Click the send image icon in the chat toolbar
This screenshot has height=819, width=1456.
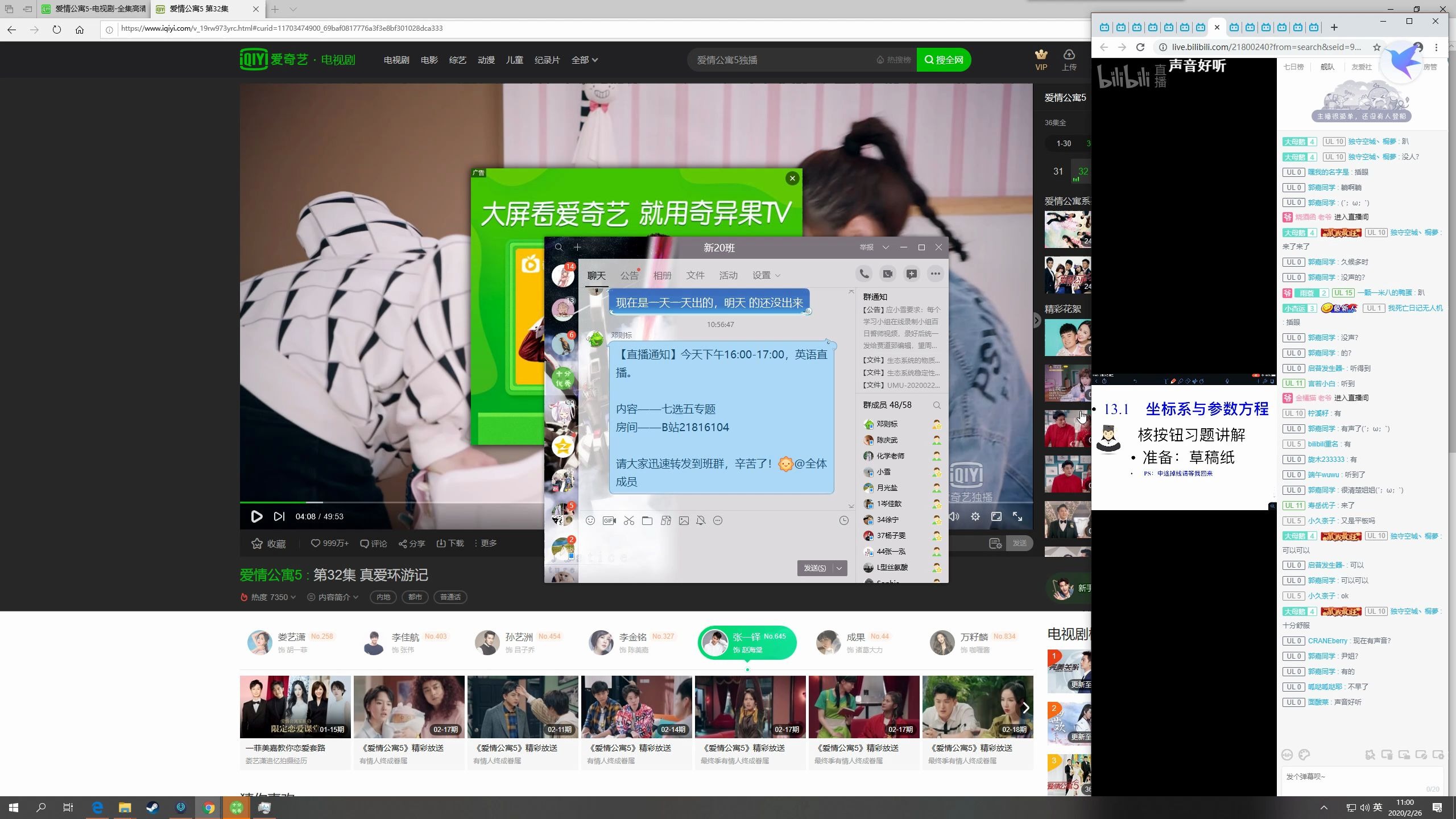tap(684, 520)
